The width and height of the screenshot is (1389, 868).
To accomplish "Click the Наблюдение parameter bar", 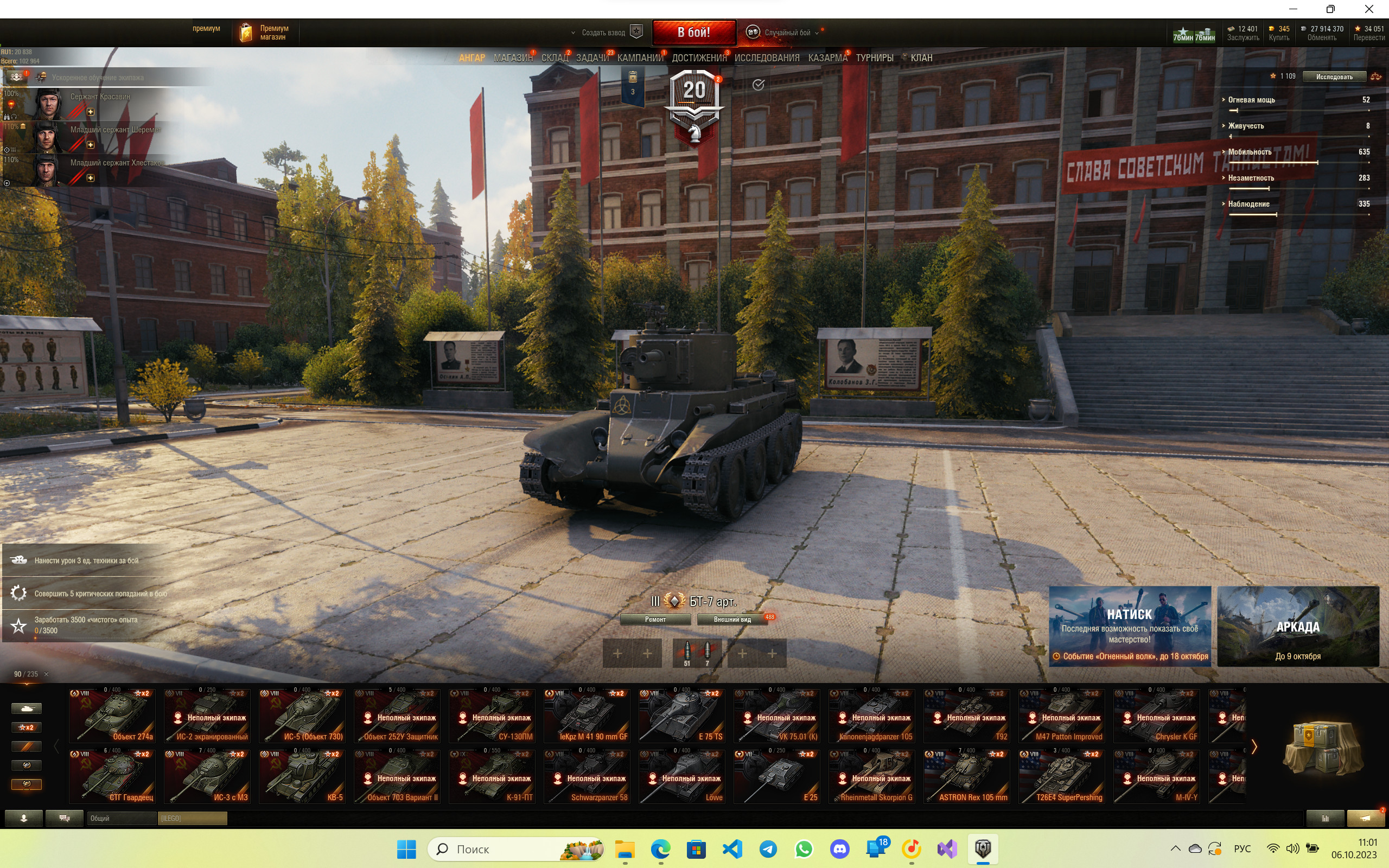I will click(x=1299, y=215).
